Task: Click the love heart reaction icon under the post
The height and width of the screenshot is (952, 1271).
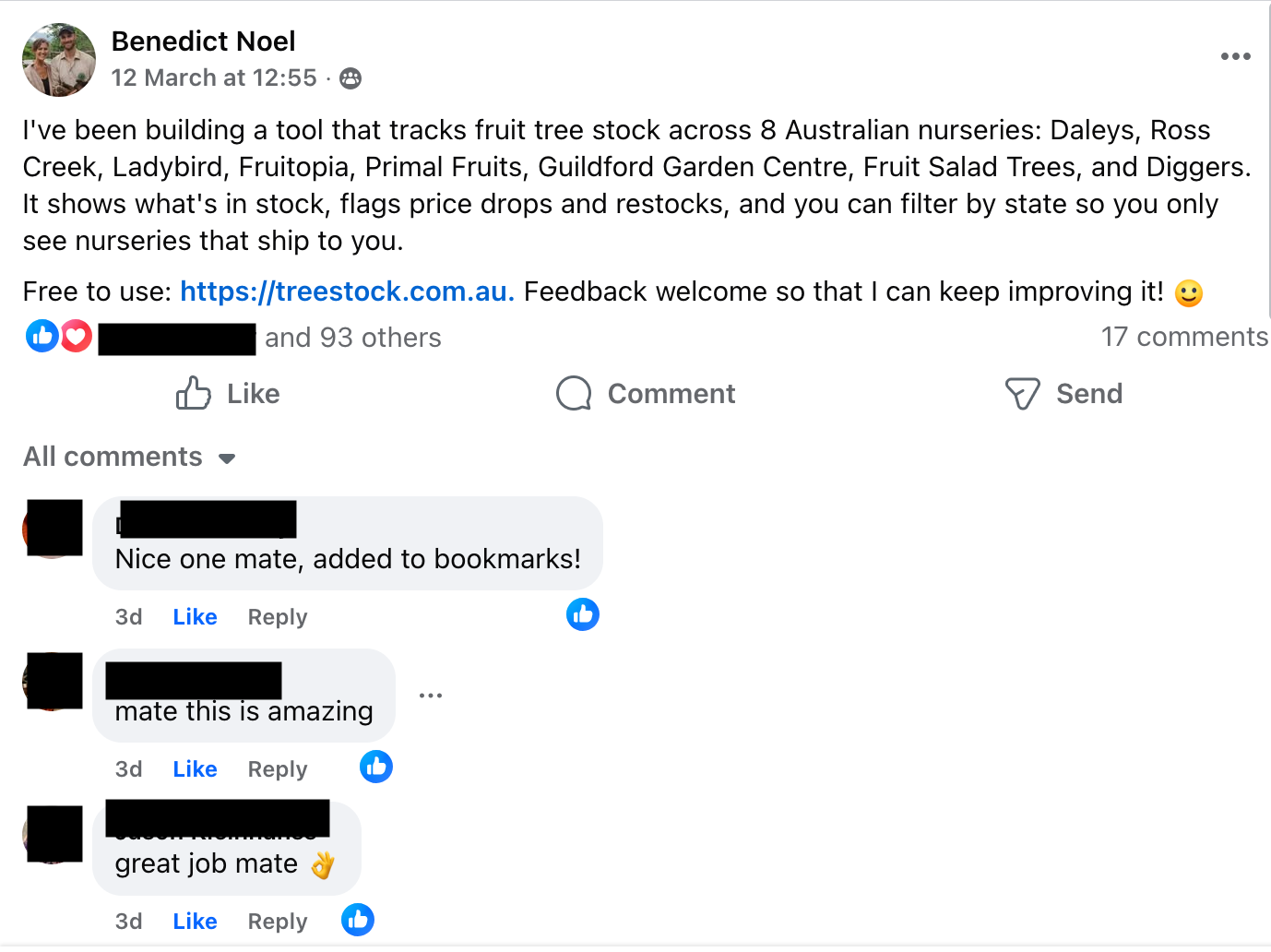Action: point(76,336)
